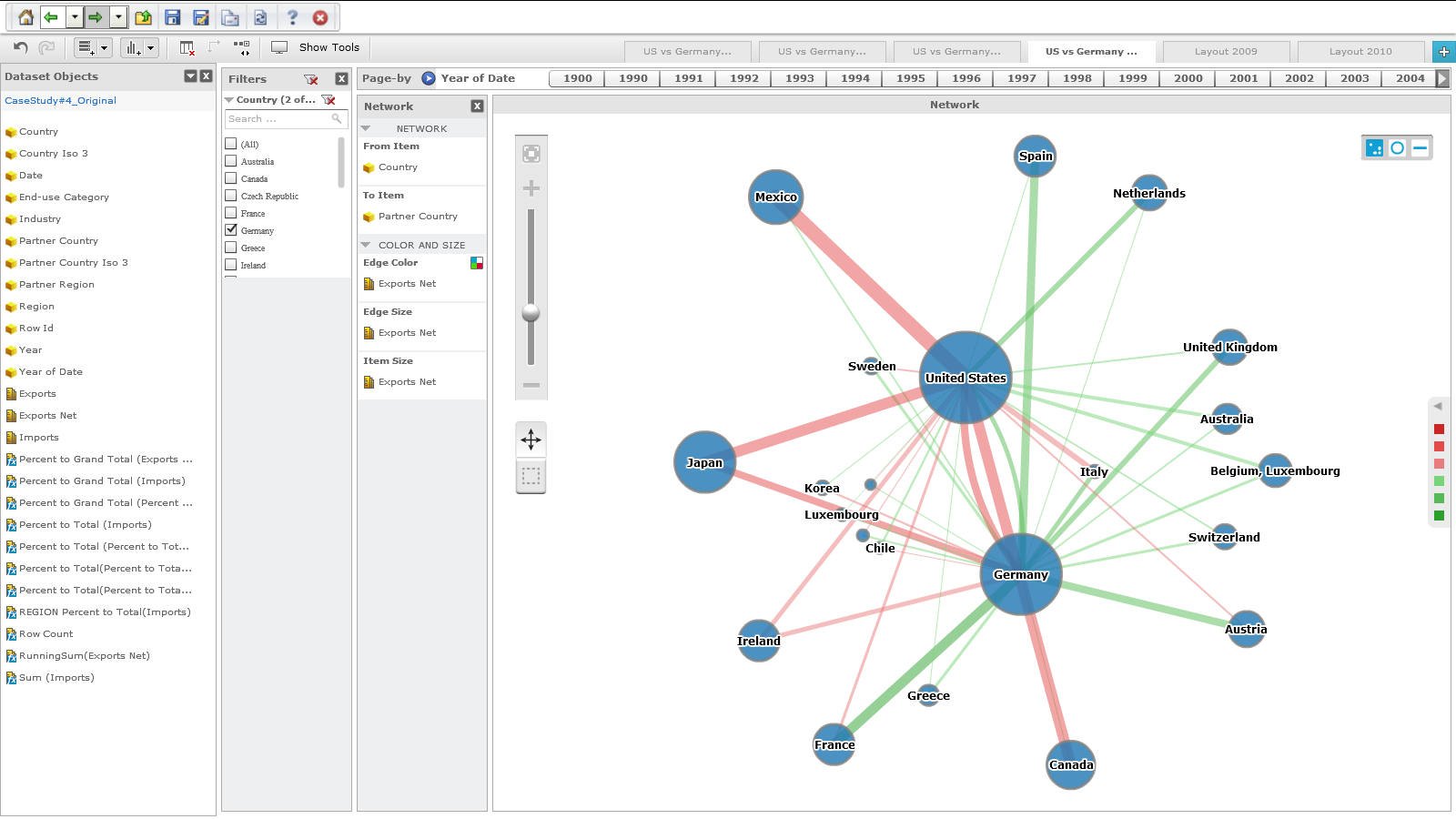
Task: Open the Edge Color palette icon
Action: (x=476, y=263)
